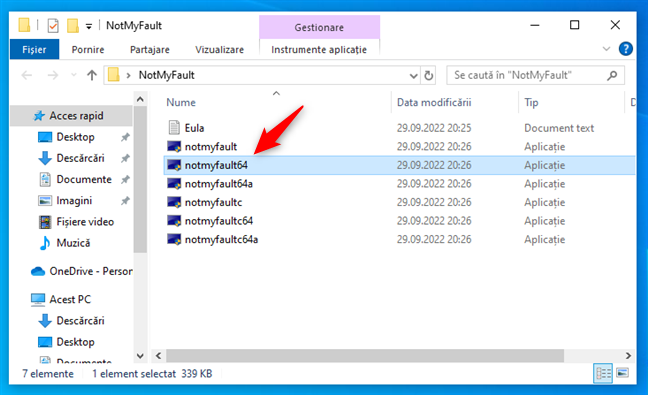Switch to the Partajare ribbon tab
The image size is (648, 395).
click(x=150, y=50)
